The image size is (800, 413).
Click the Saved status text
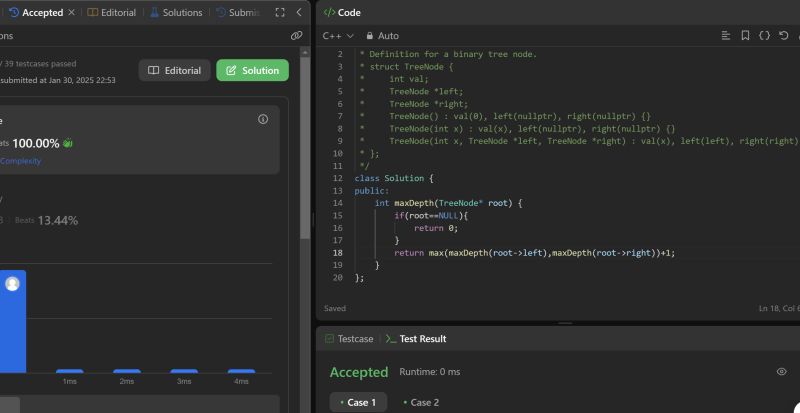tap(335, 308)
